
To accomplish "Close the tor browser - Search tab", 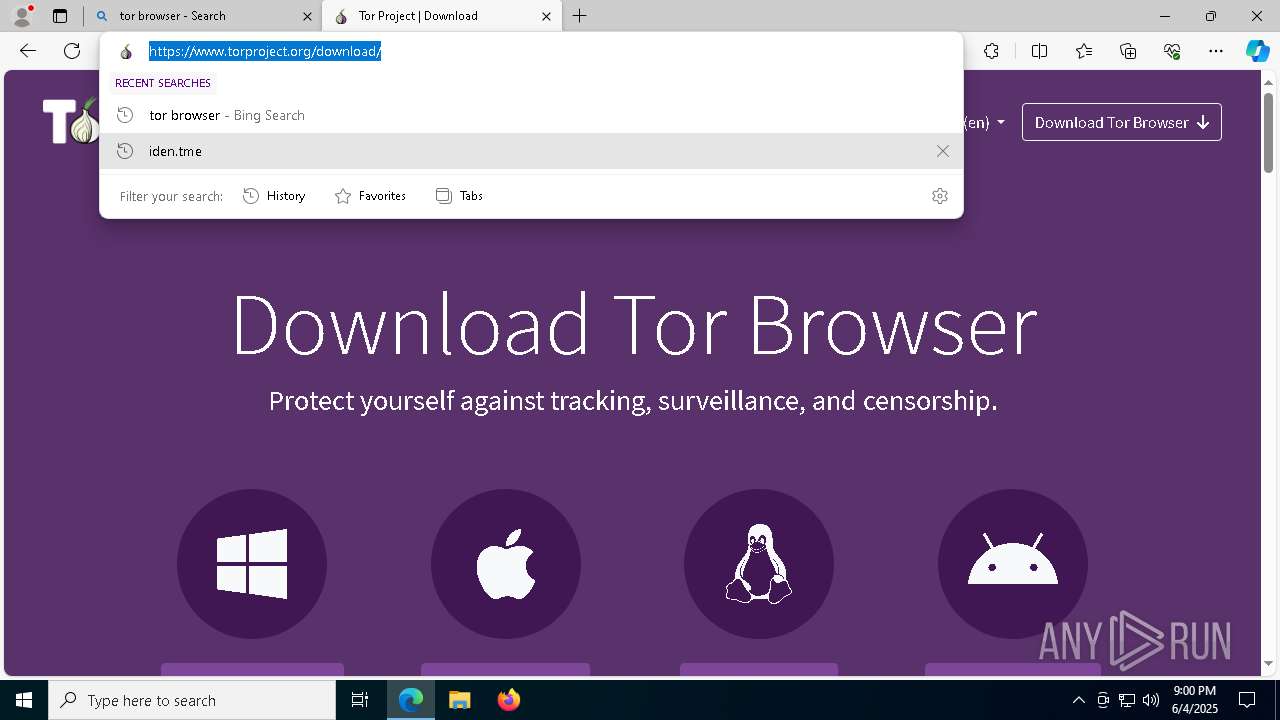I will (307, 16).
